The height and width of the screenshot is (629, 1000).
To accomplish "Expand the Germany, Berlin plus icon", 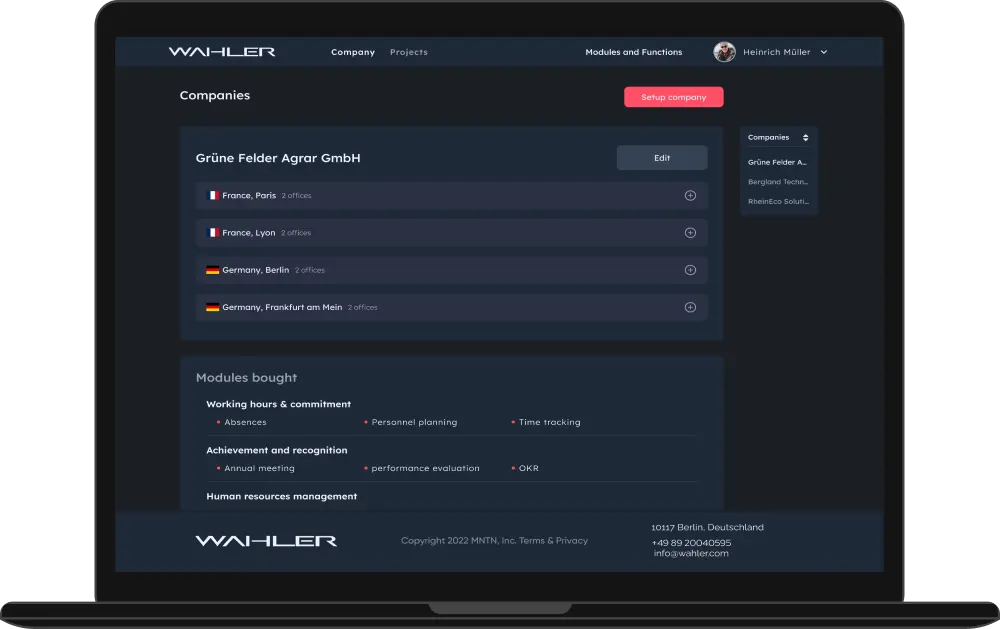I will click(x=690, y=270).
